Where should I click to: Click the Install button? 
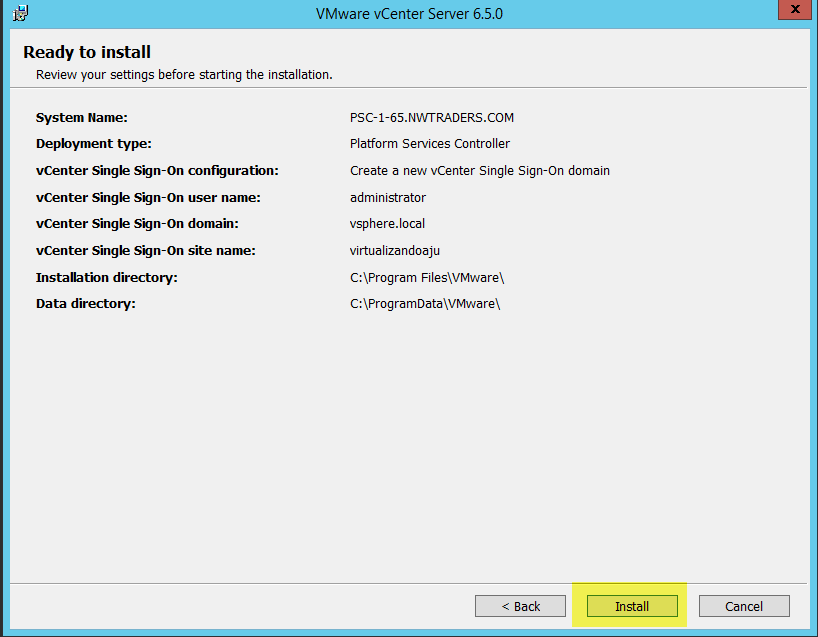(x=632, y=606)
